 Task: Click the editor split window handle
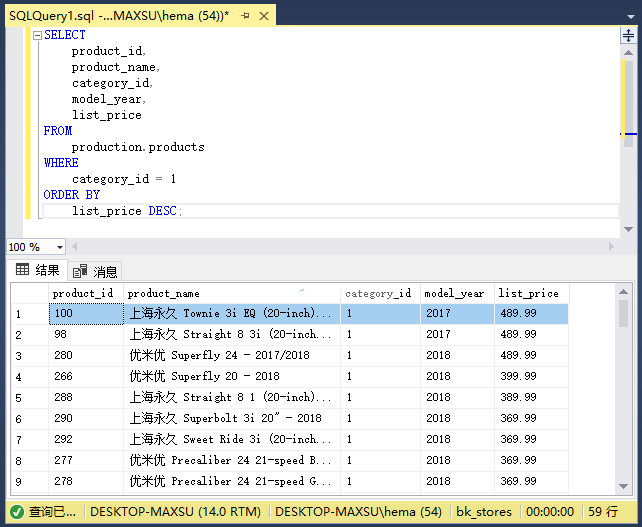pyautogui.click(x=628, y=35)
